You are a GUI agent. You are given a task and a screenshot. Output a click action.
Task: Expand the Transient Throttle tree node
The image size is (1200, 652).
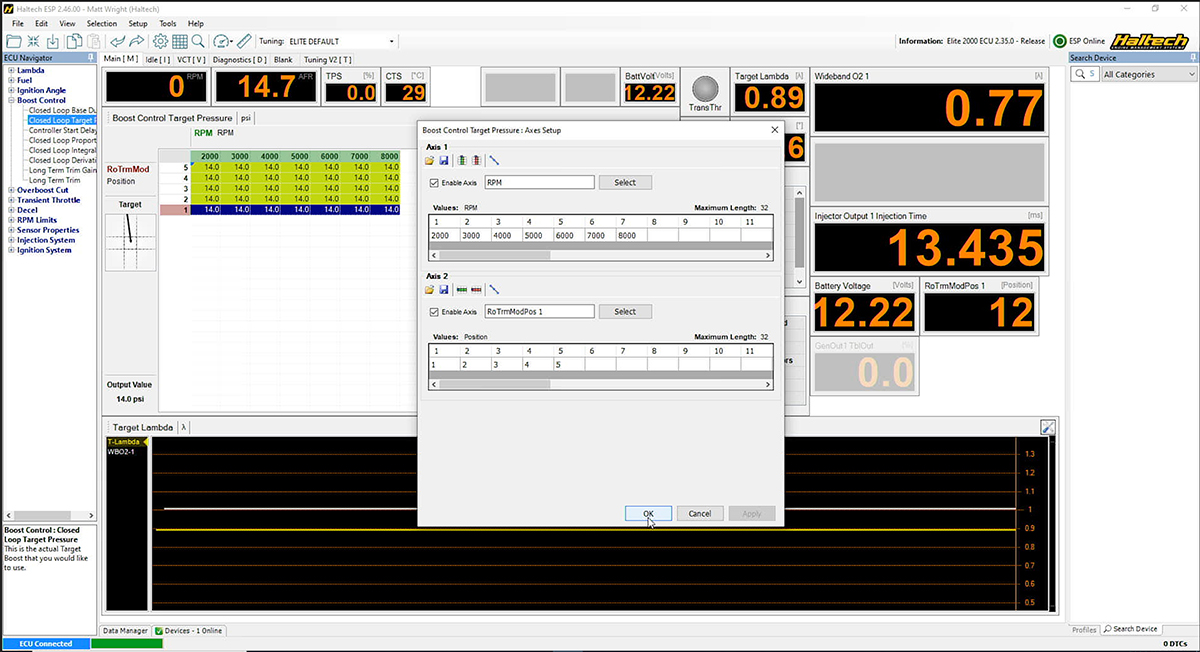pos(11,200)
